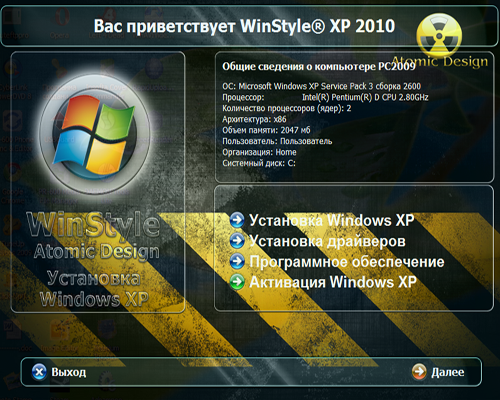The image size is (500, 400).
Task: Click the orange arrow next to Далее
Action: coord(419,372)
